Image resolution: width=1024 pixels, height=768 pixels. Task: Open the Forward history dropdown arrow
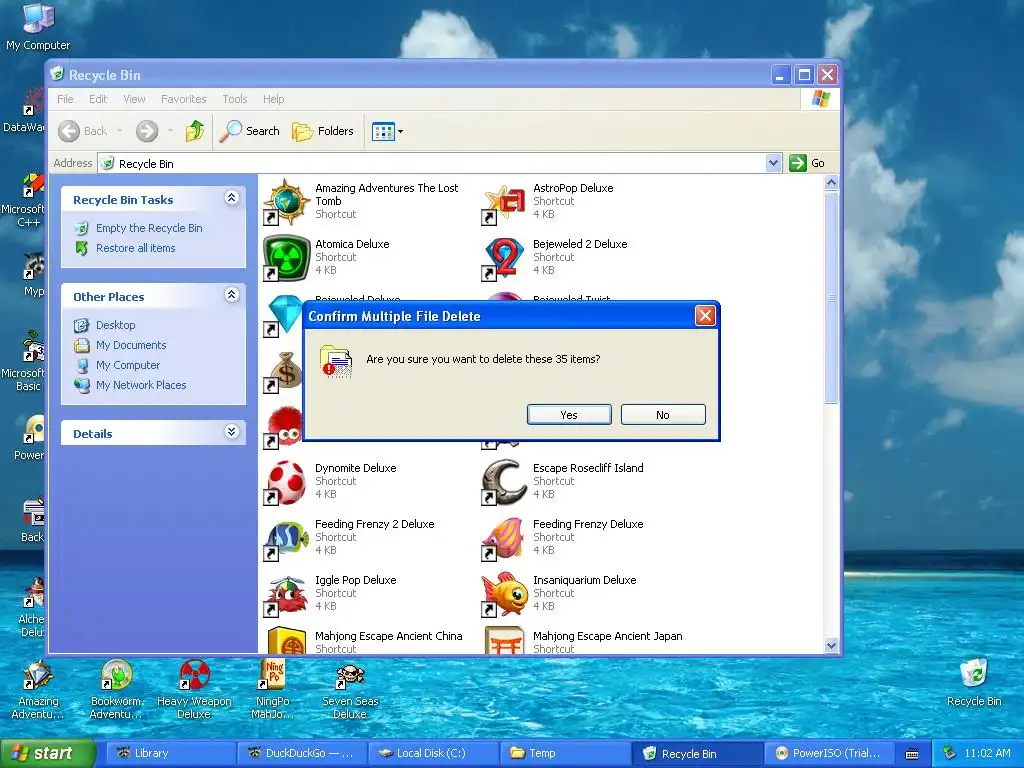[170, 131]
